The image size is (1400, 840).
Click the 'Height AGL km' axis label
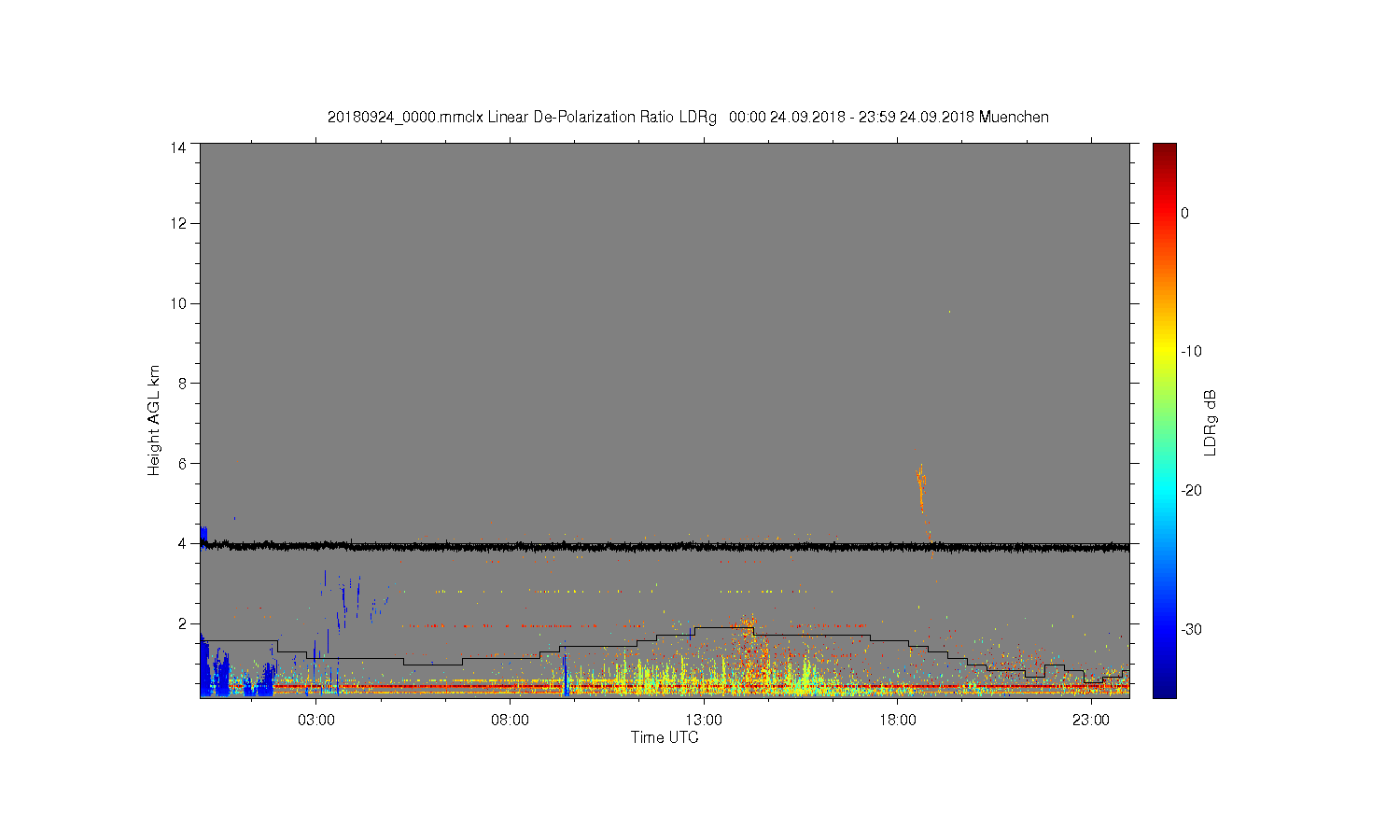click(x=154, y=420)
